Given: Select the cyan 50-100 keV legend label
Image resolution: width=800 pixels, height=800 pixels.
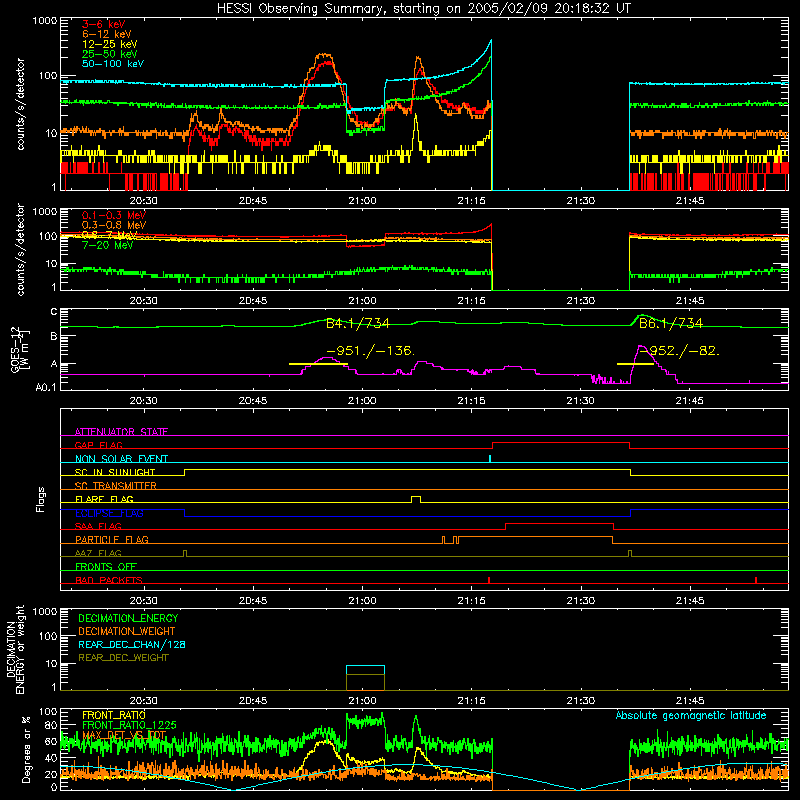Looking at the screenshot, I should coord(113,64).
